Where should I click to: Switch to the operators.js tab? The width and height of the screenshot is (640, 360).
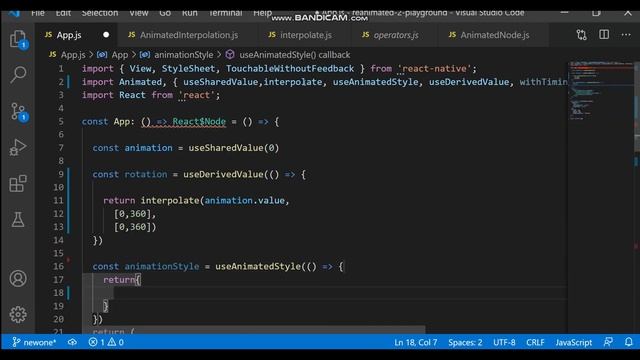(396, 35)
